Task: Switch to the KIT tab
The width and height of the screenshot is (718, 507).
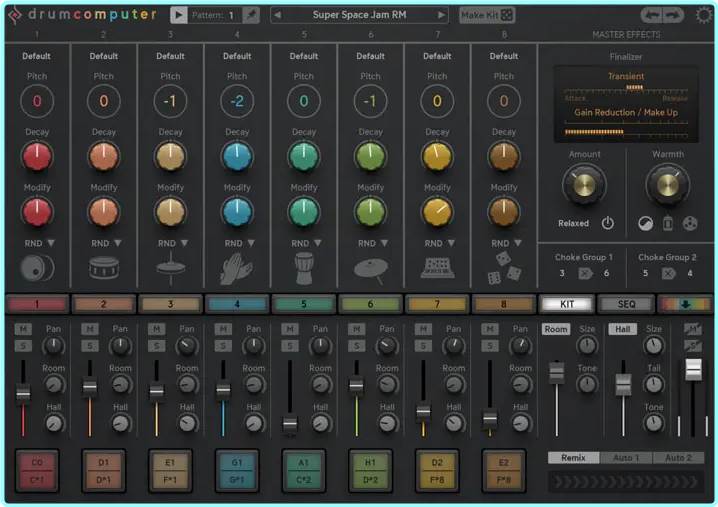Action: 567,304
